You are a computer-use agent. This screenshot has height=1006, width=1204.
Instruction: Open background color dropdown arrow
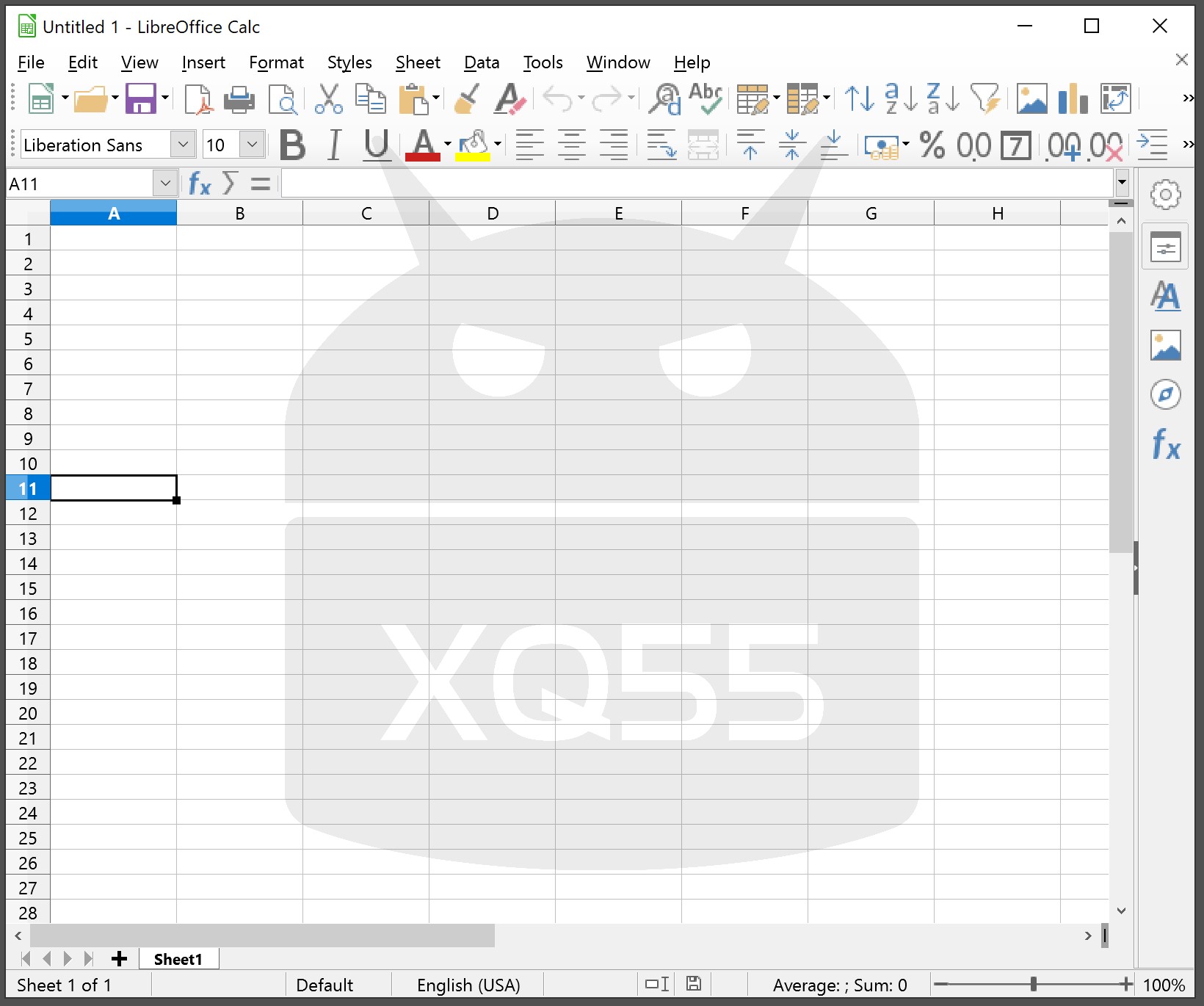497,145
